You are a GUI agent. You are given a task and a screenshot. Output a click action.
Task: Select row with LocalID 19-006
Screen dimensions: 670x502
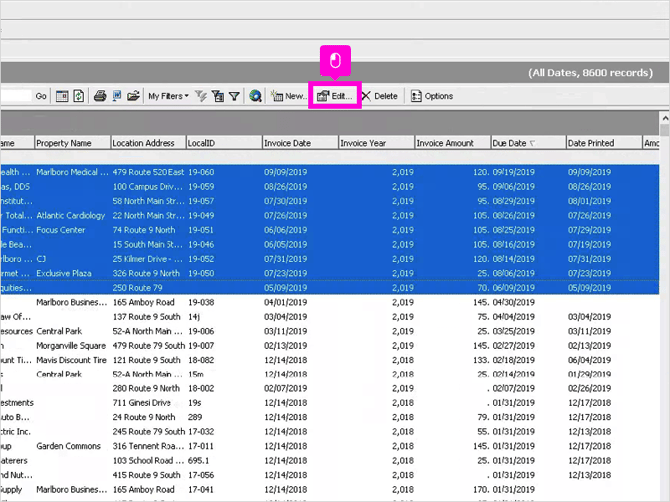pyautogui.click(x=329, y=332)
